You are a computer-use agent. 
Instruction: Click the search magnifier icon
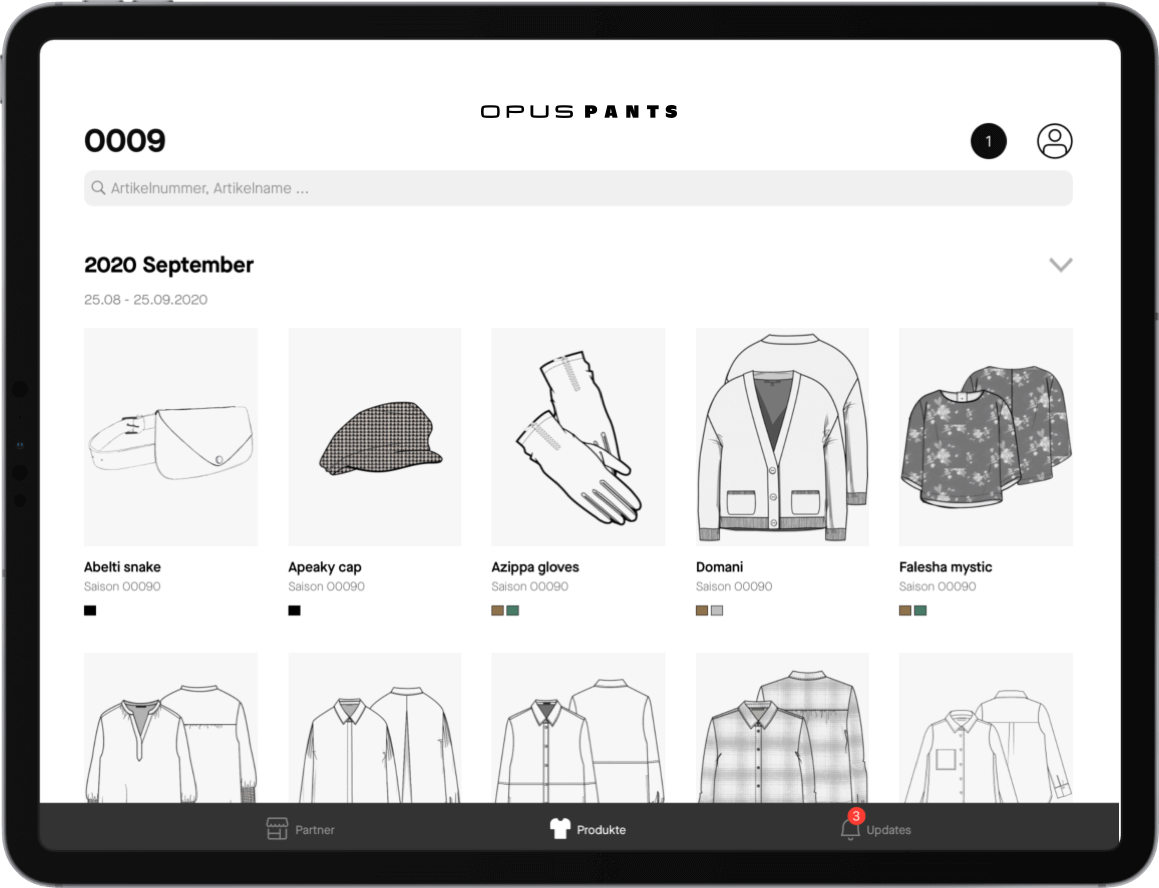click(98, 188)
